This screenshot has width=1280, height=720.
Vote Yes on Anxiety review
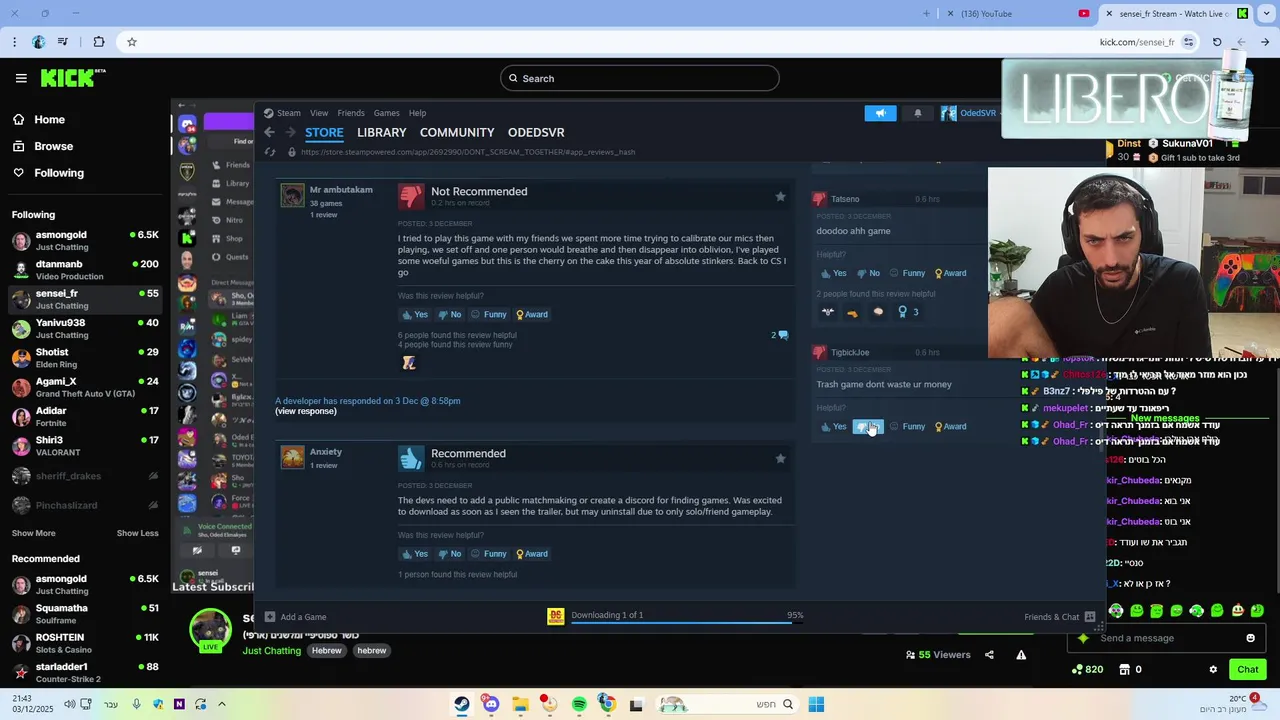(x=414, y=554)
